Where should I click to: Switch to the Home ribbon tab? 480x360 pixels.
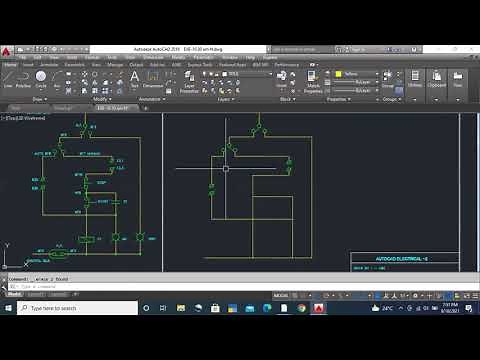pyautogui.click(x=10, y=65)
